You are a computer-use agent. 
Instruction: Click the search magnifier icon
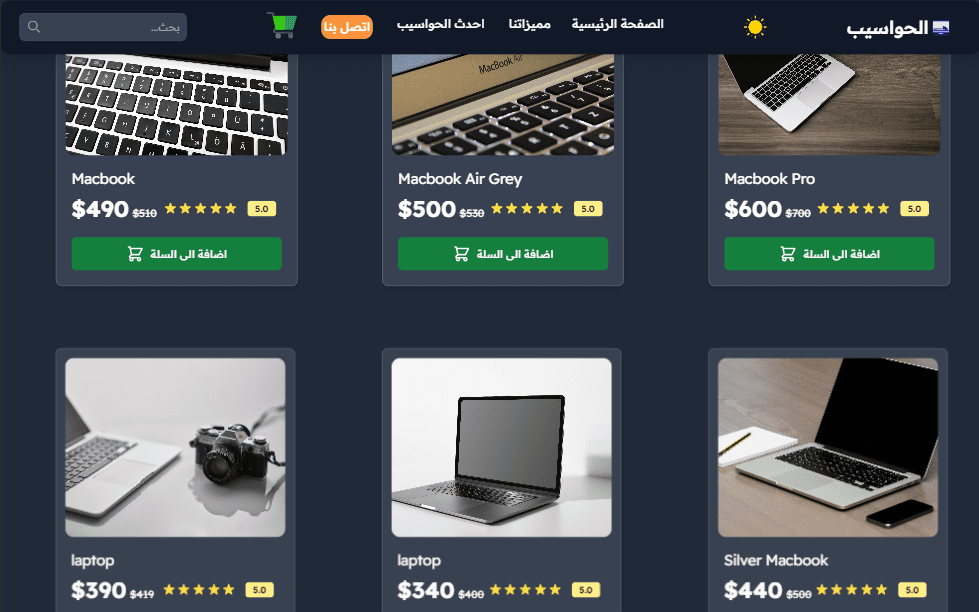coord(34,27)
